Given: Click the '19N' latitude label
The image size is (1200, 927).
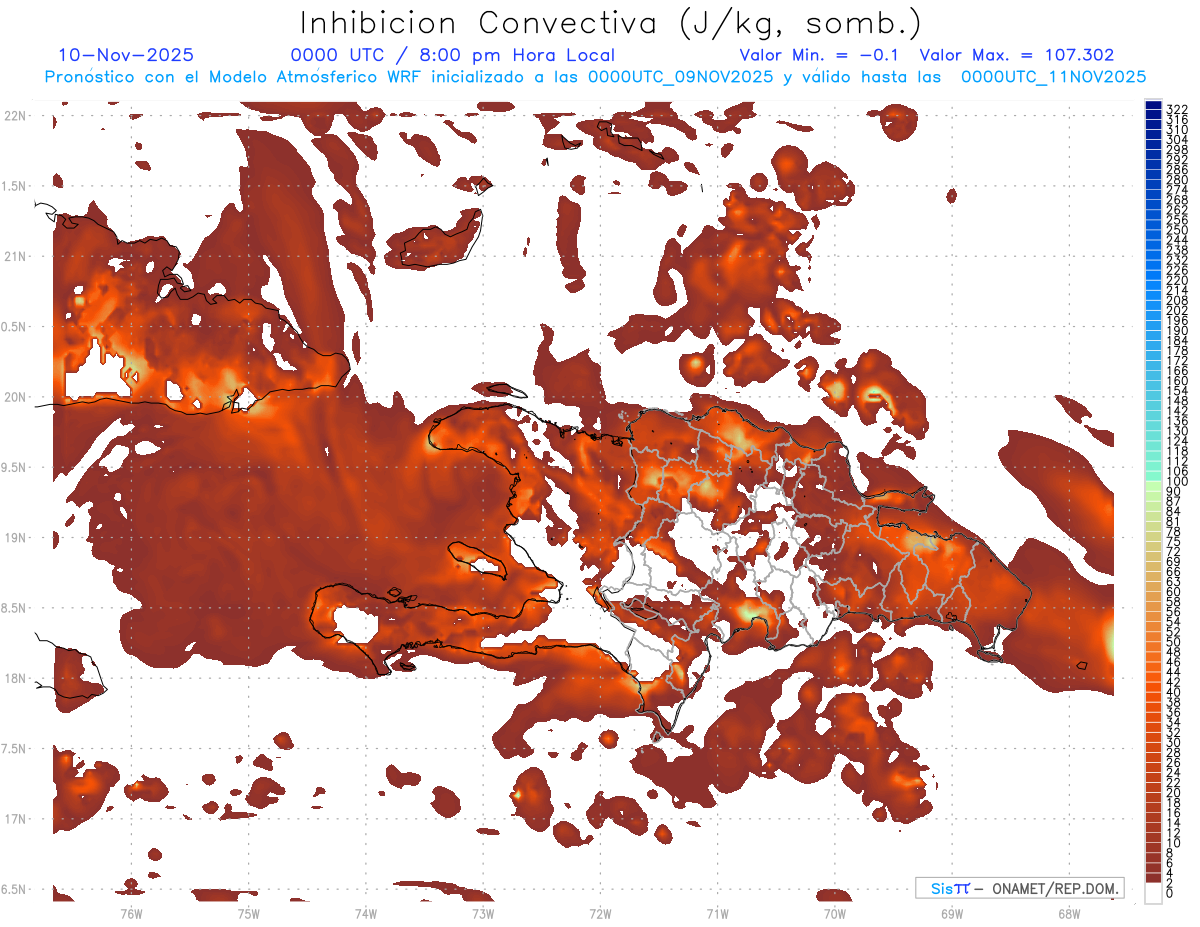Looking at the screenshot, I should click(x=16, y=538).
